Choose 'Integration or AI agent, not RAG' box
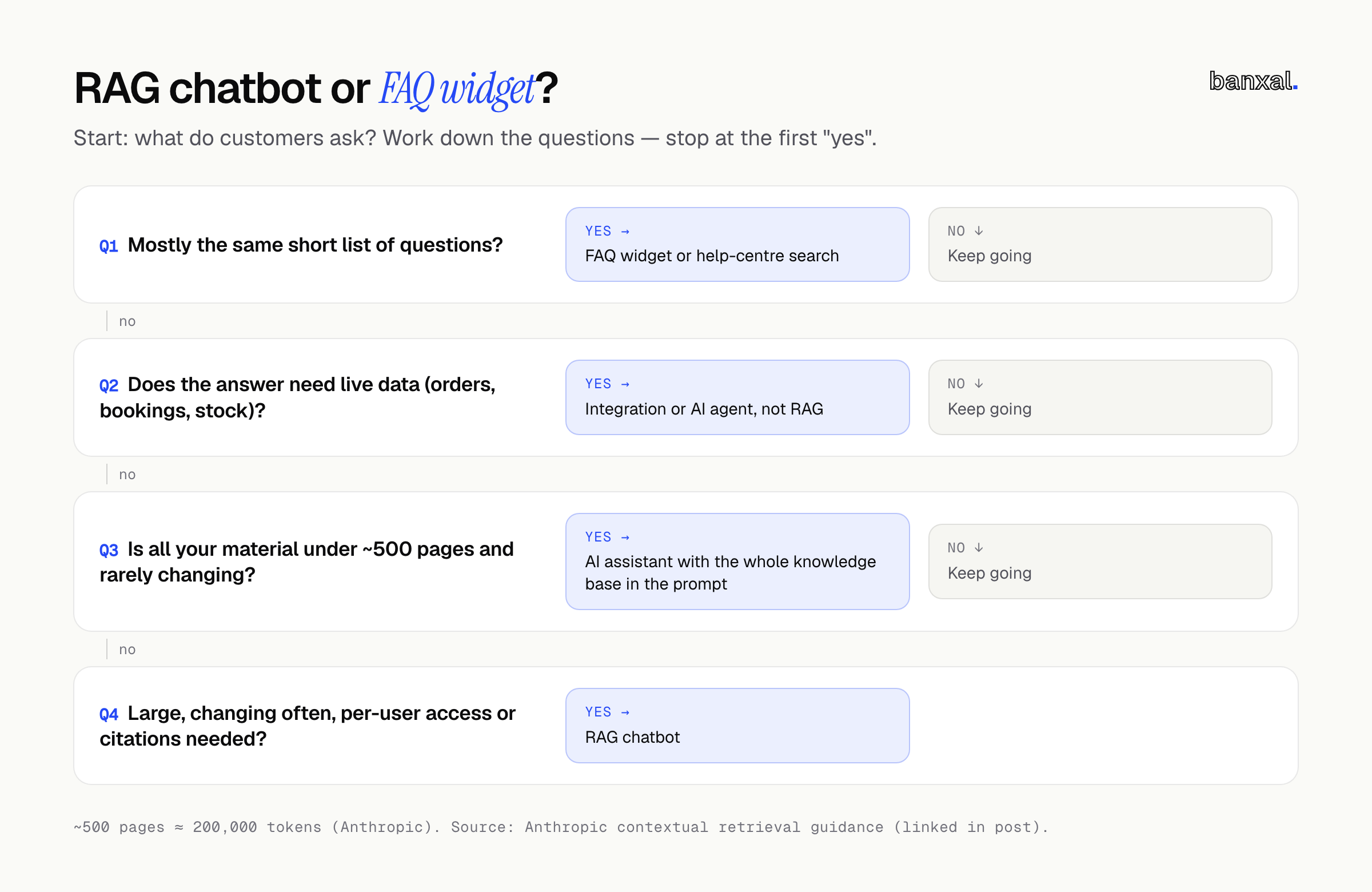This screenshot has width=1372, height=892. tap(737, 397)
